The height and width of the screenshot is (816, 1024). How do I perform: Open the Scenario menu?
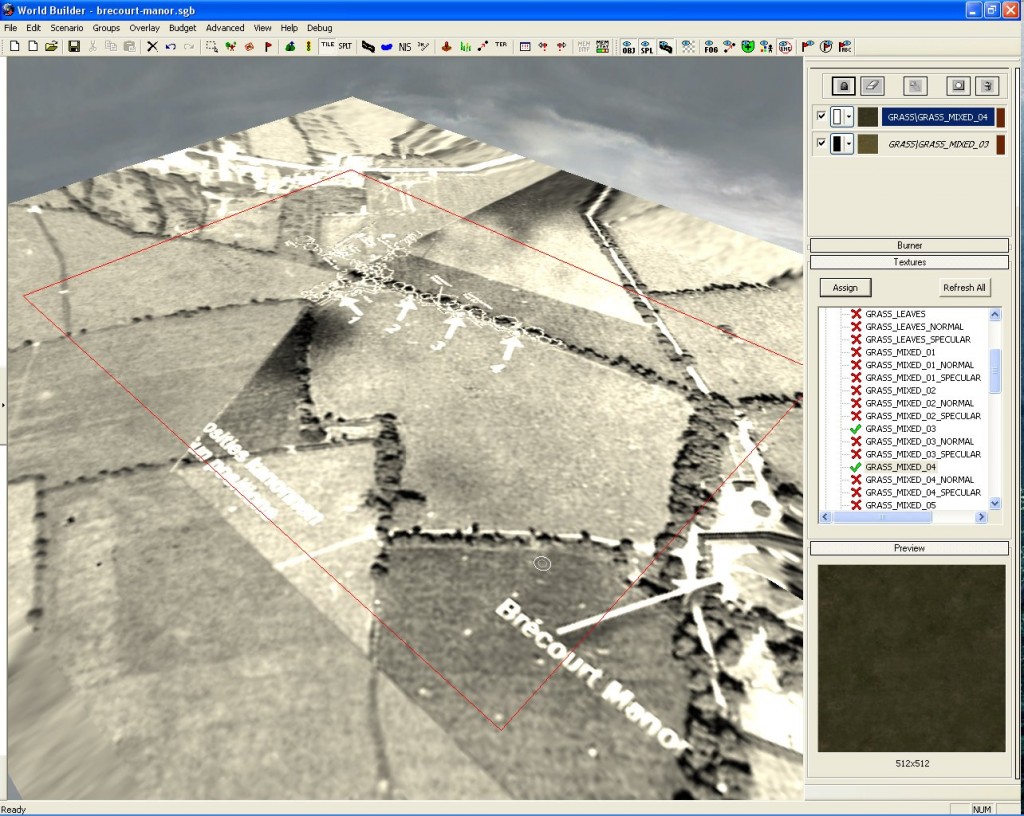point(67,28)
